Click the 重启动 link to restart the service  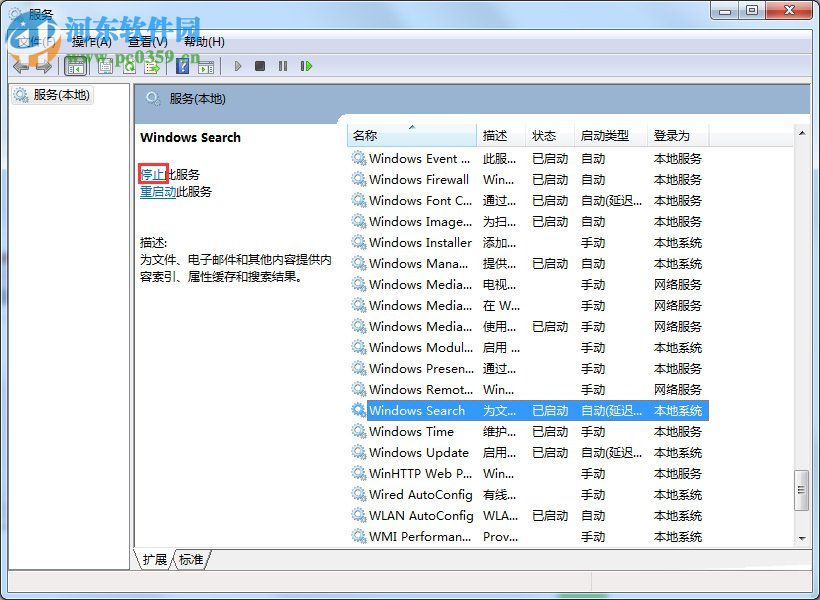click(x=161, y=193)
